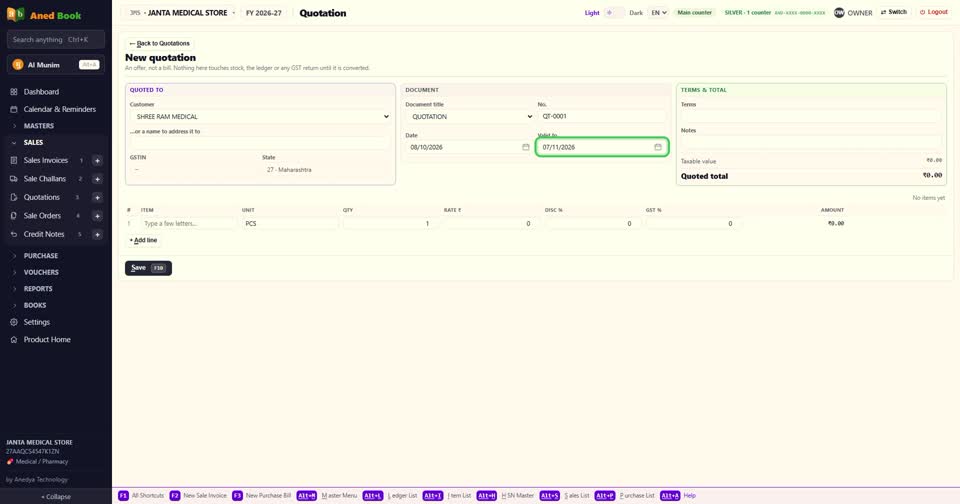Click F1 All Shortcuts
The height and width of the screenshot is (504, 960).
[141, 495]
